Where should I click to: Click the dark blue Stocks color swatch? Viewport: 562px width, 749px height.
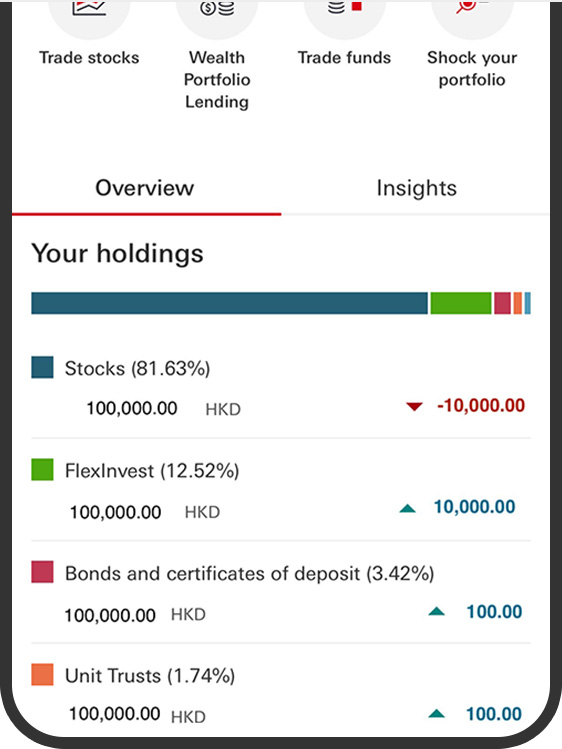[42, 367]
